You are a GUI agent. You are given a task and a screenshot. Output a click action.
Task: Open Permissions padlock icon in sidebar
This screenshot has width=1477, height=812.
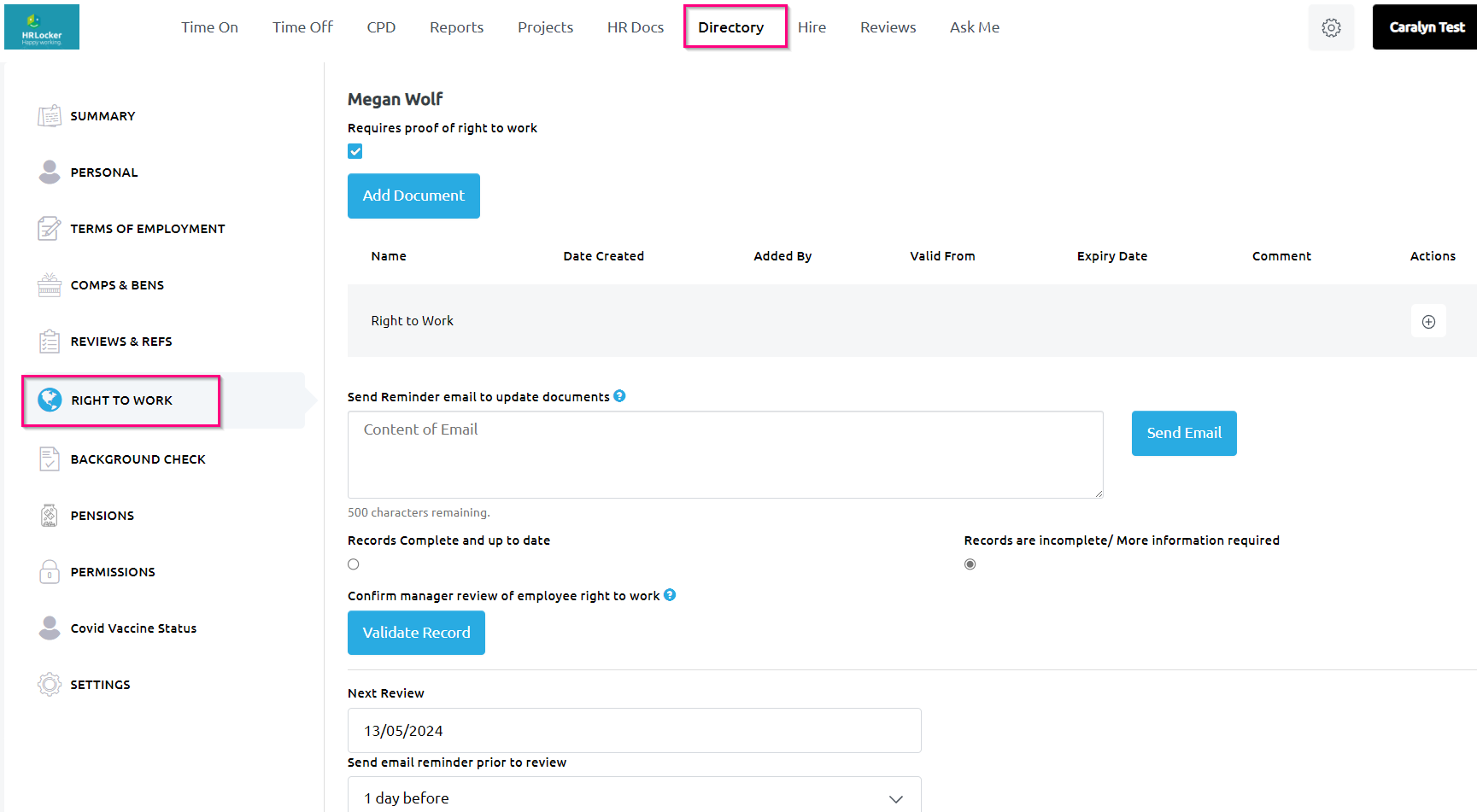(x=50, y=572)
